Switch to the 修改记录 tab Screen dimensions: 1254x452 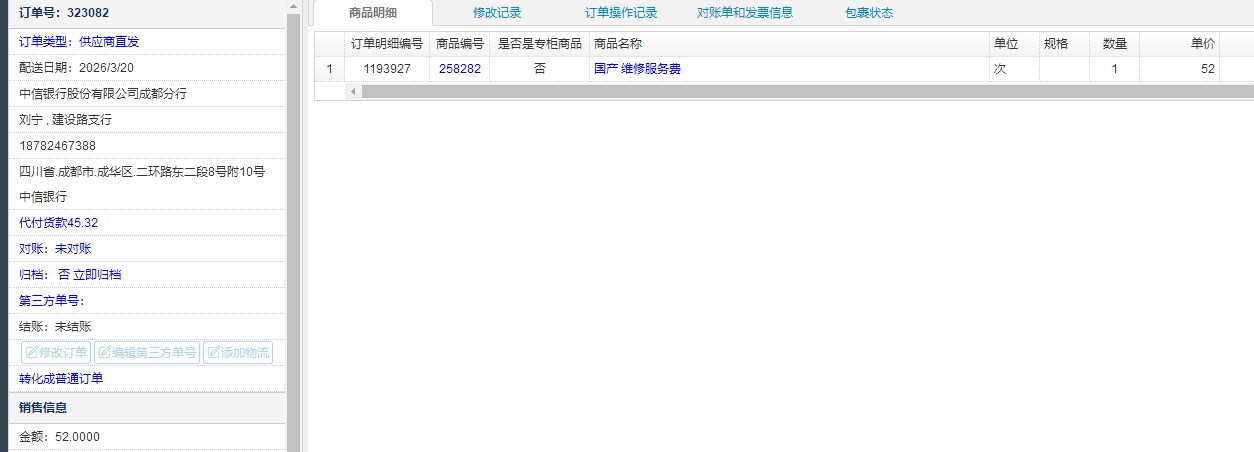[x=497, y=13]
